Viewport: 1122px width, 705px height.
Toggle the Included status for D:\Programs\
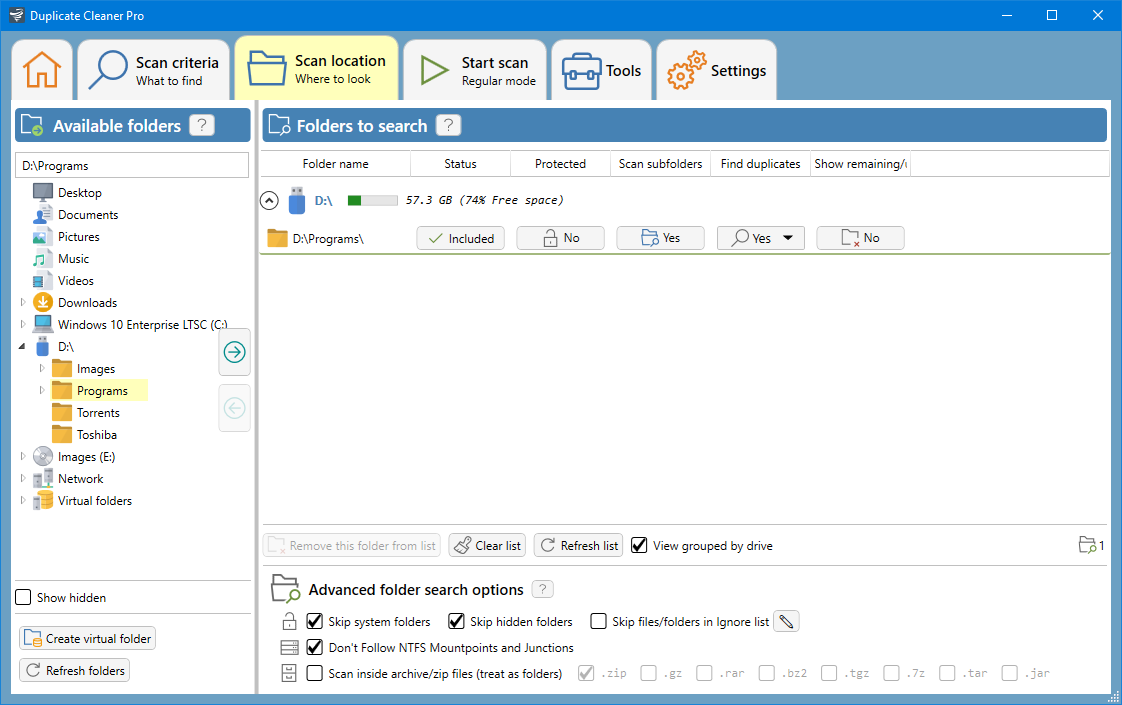[461, 238]
